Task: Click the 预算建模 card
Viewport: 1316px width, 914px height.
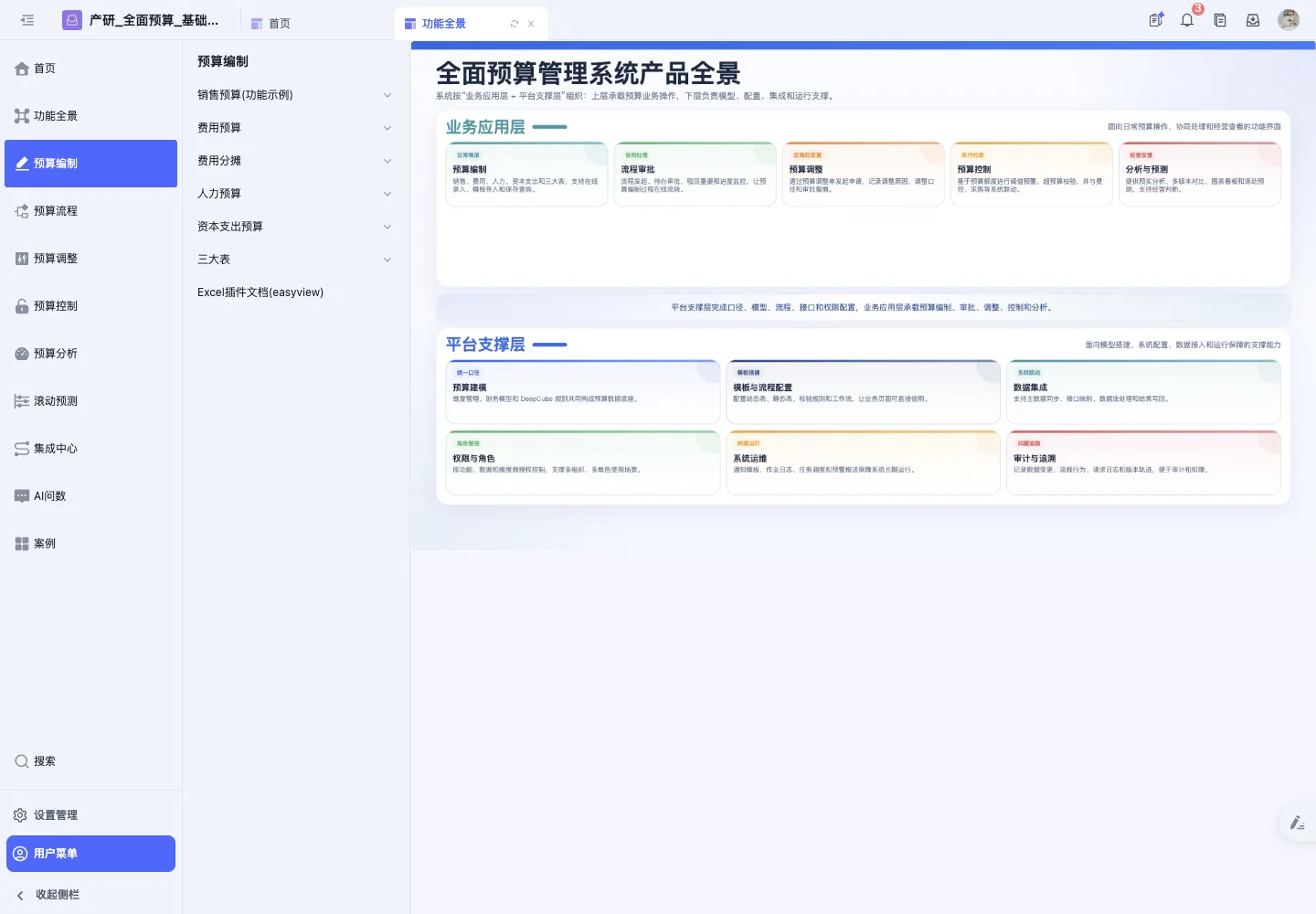Action: pos(583,392)
